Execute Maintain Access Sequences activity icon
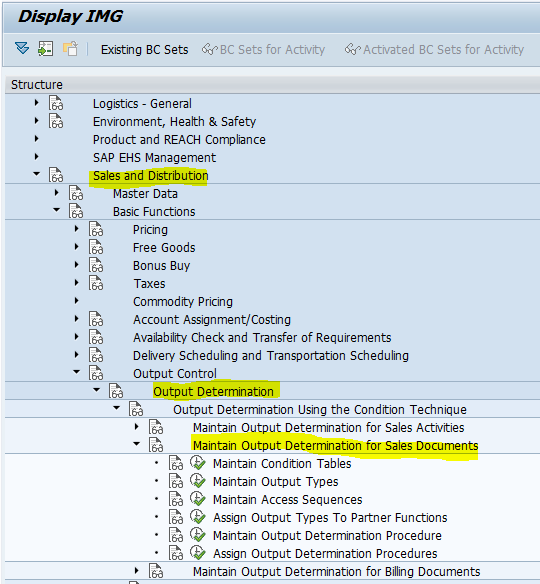540x584 pixels. (x=198, y=499)
